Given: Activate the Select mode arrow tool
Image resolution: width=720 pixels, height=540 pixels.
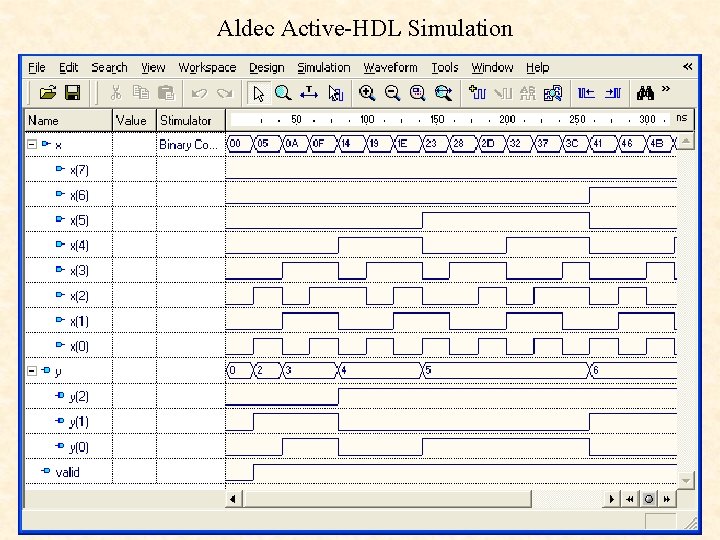Looking at the screenshot, I should click(259, 93).
